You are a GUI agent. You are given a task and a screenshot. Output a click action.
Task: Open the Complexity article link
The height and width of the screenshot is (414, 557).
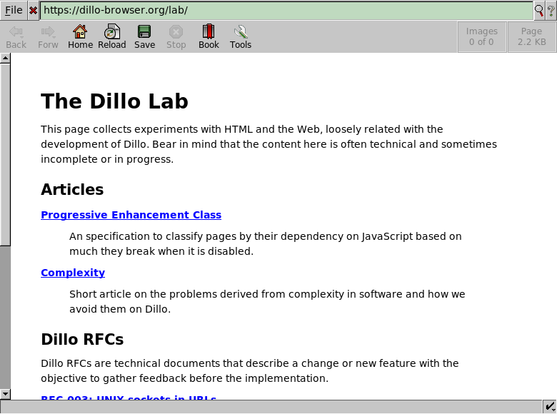click(73, 273)
